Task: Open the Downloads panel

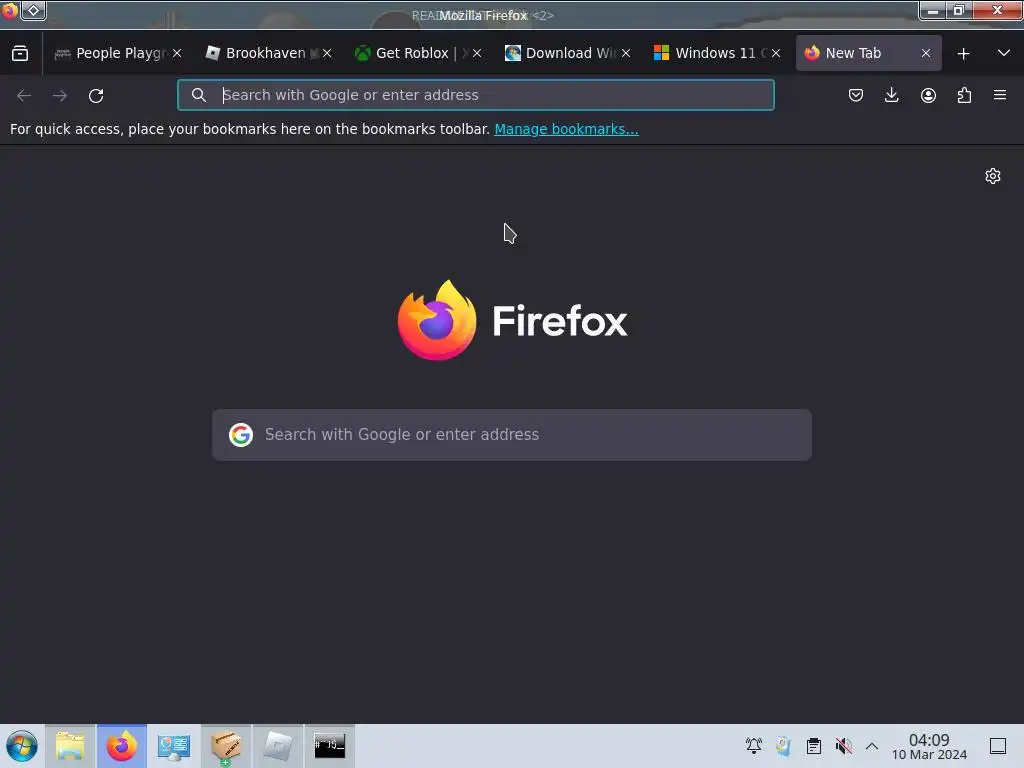Action: (891, 95)
